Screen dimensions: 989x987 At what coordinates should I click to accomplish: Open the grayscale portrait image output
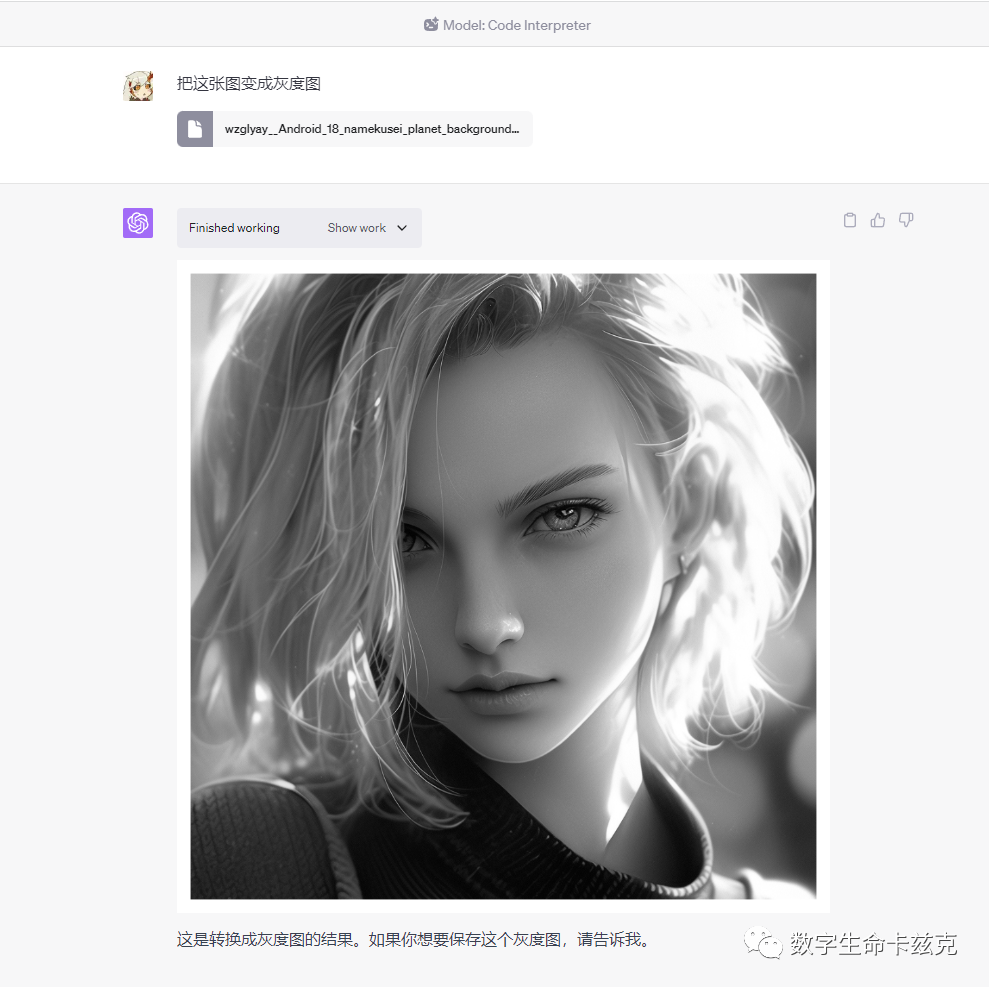tap(503, 586)
